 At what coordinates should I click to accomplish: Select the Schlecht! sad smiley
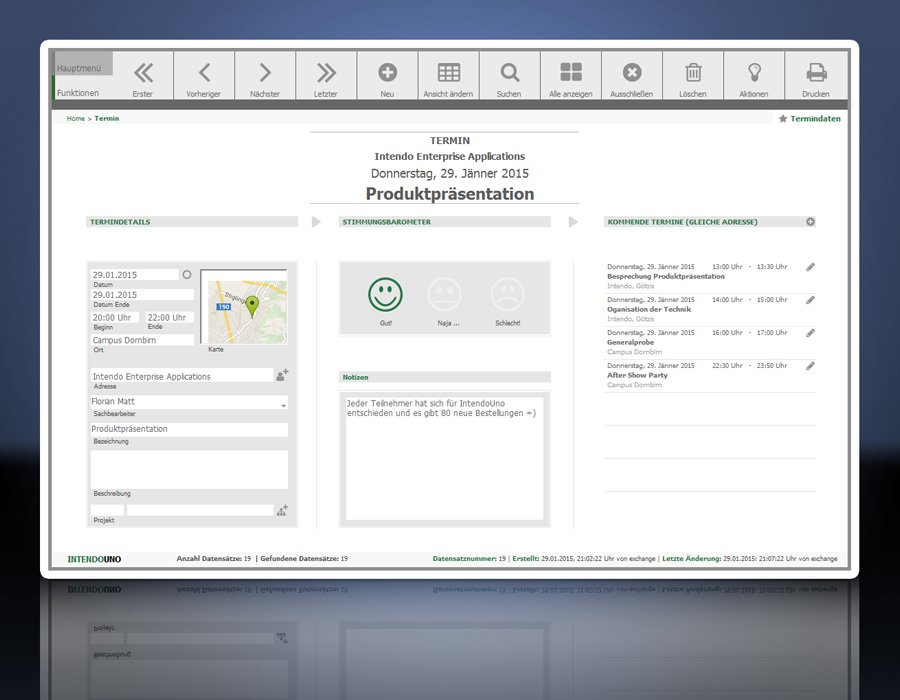[508, 294]
